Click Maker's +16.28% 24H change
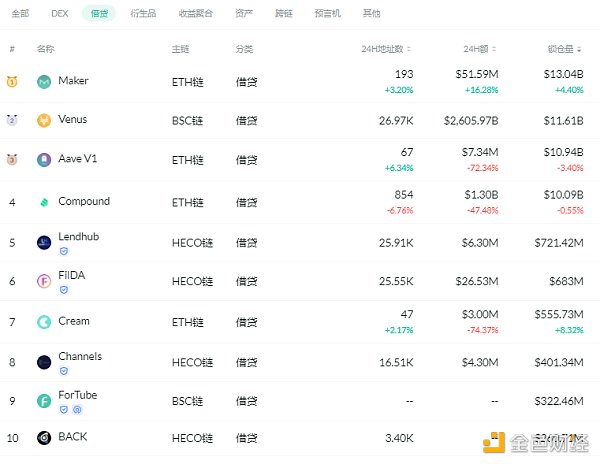The height and width of the screenshot is (464, 600). 481,90
